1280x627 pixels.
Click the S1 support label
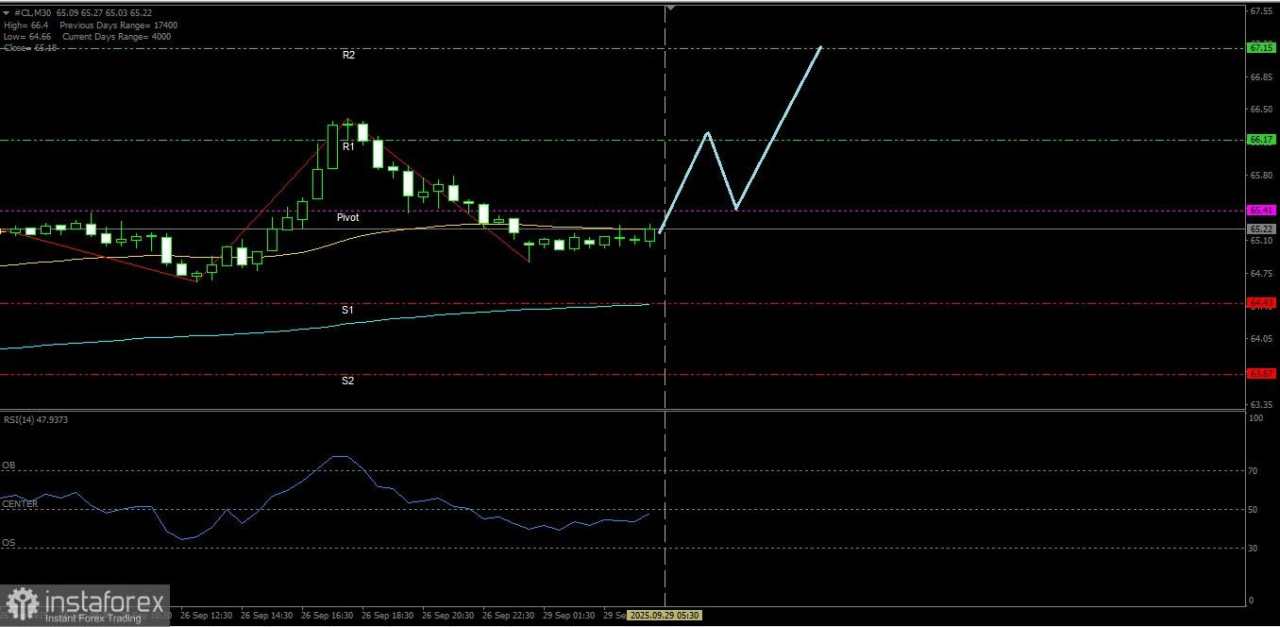[348, 310]
